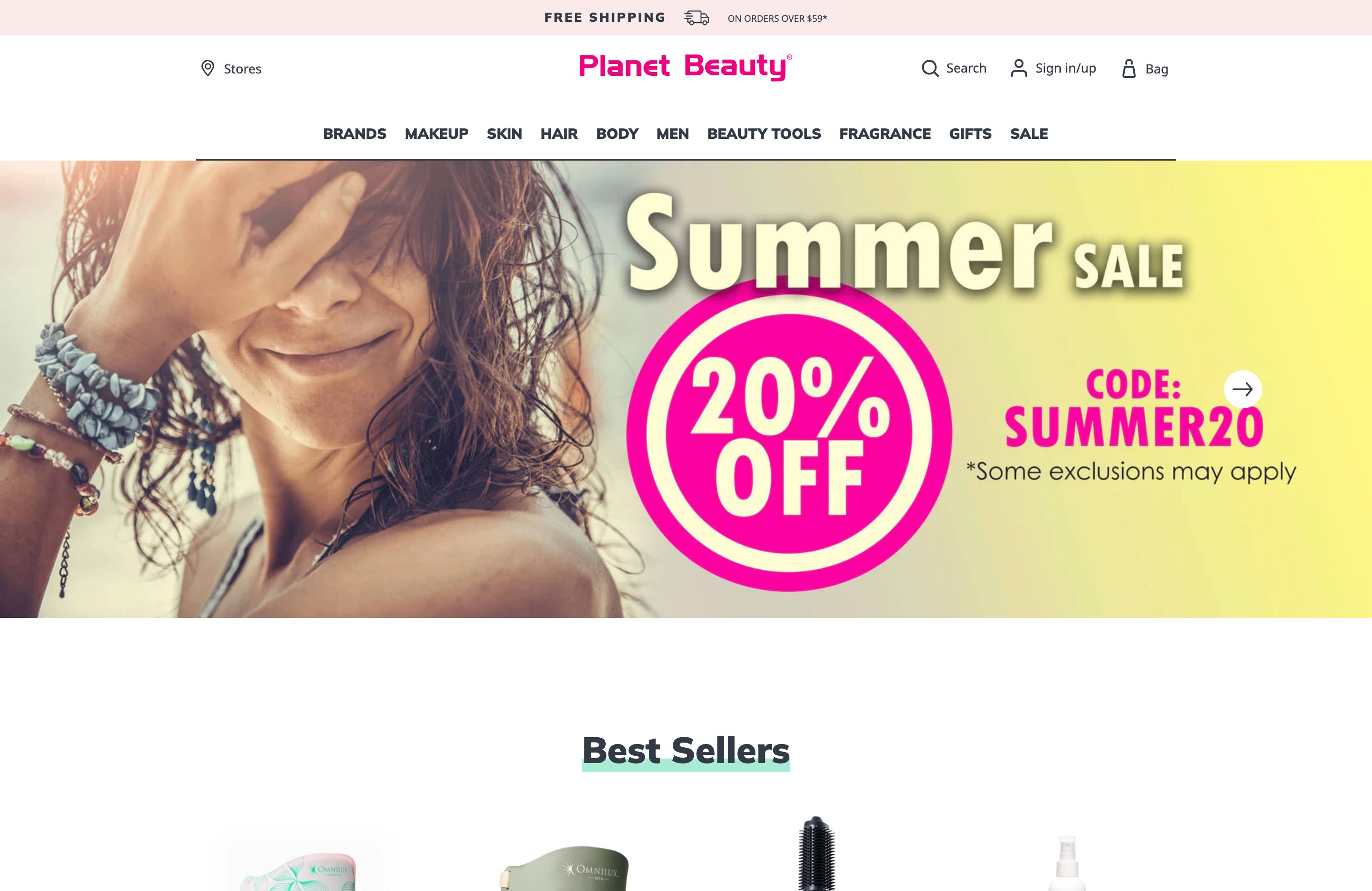Select FRAGRANCE in the nav bar
This screenshot has height=891, width=1372.
(885, 134)
